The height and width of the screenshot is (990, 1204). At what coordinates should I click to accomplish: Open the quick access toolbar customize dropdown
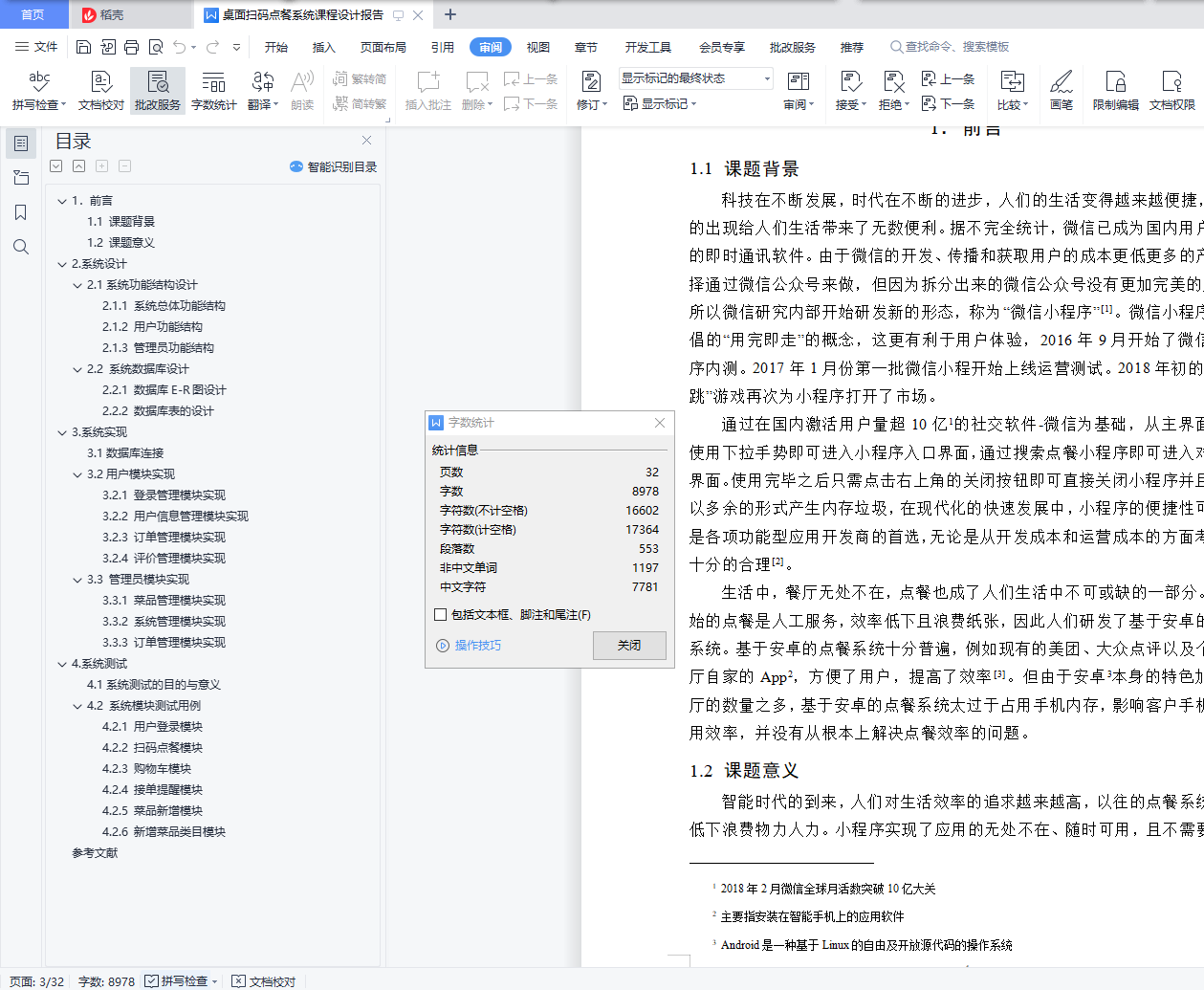pyautogui.click(x=236, y=47)
